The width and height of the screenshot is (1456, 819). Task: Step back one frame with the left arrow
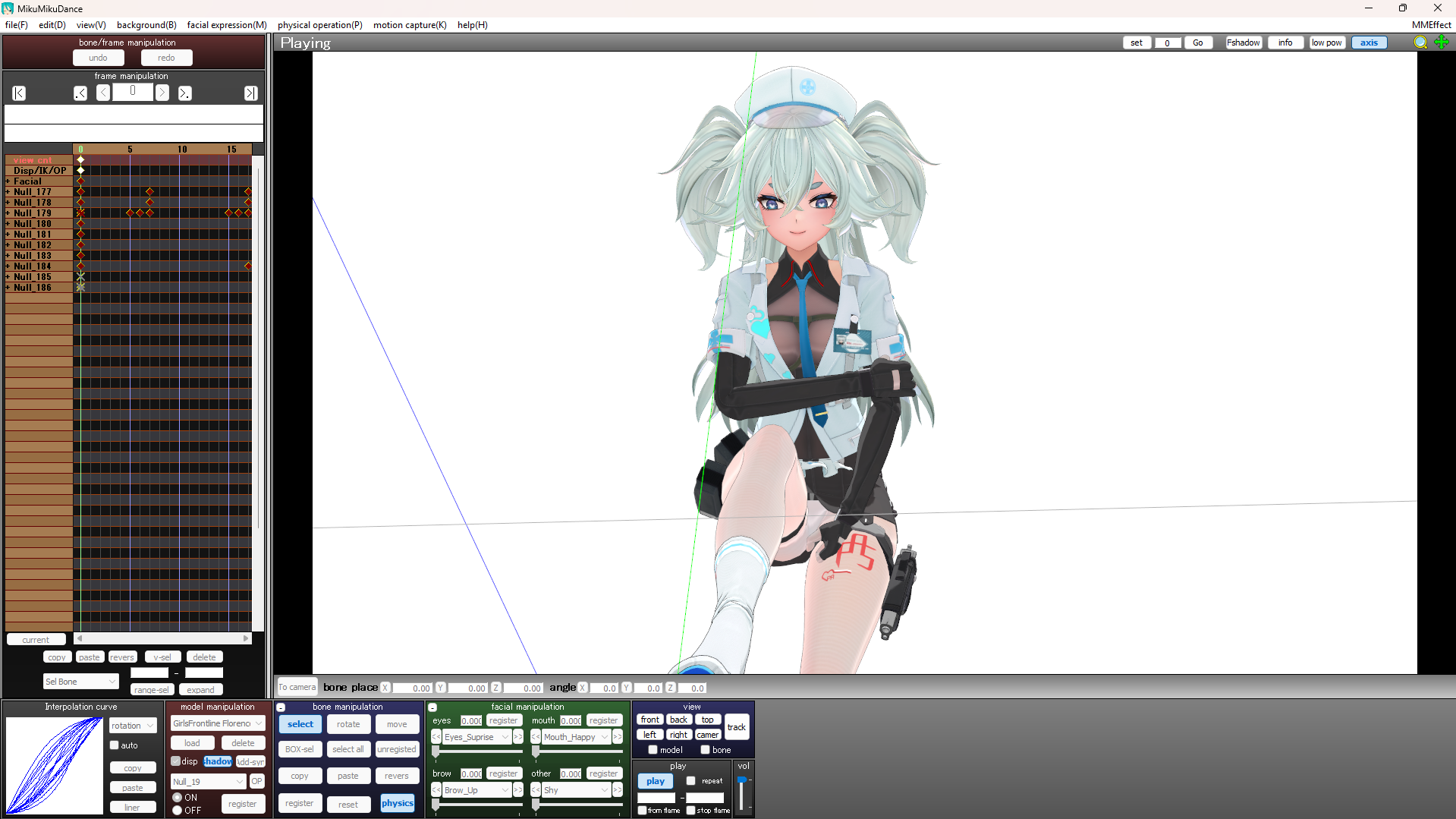(x=103, y=93)
